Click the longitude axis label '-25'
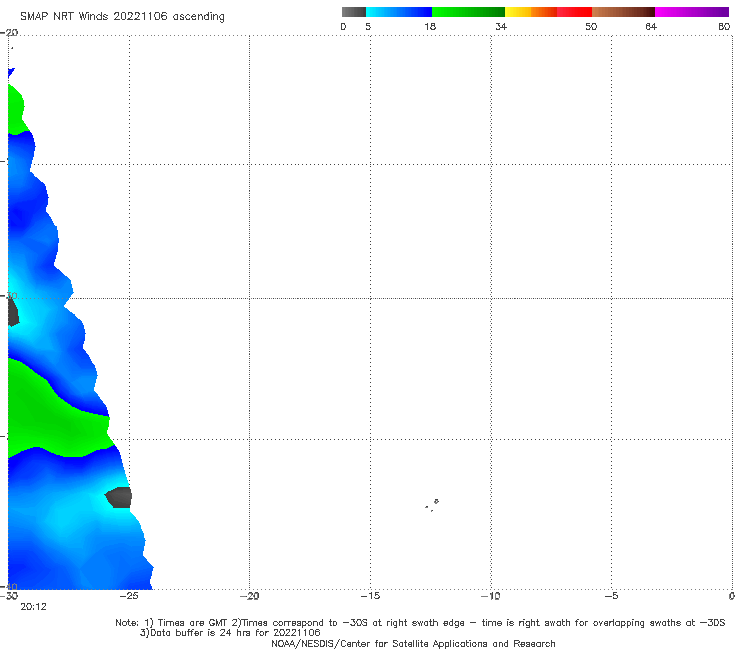This screenshot has width=740, height=650. click(x=129, y=596)
